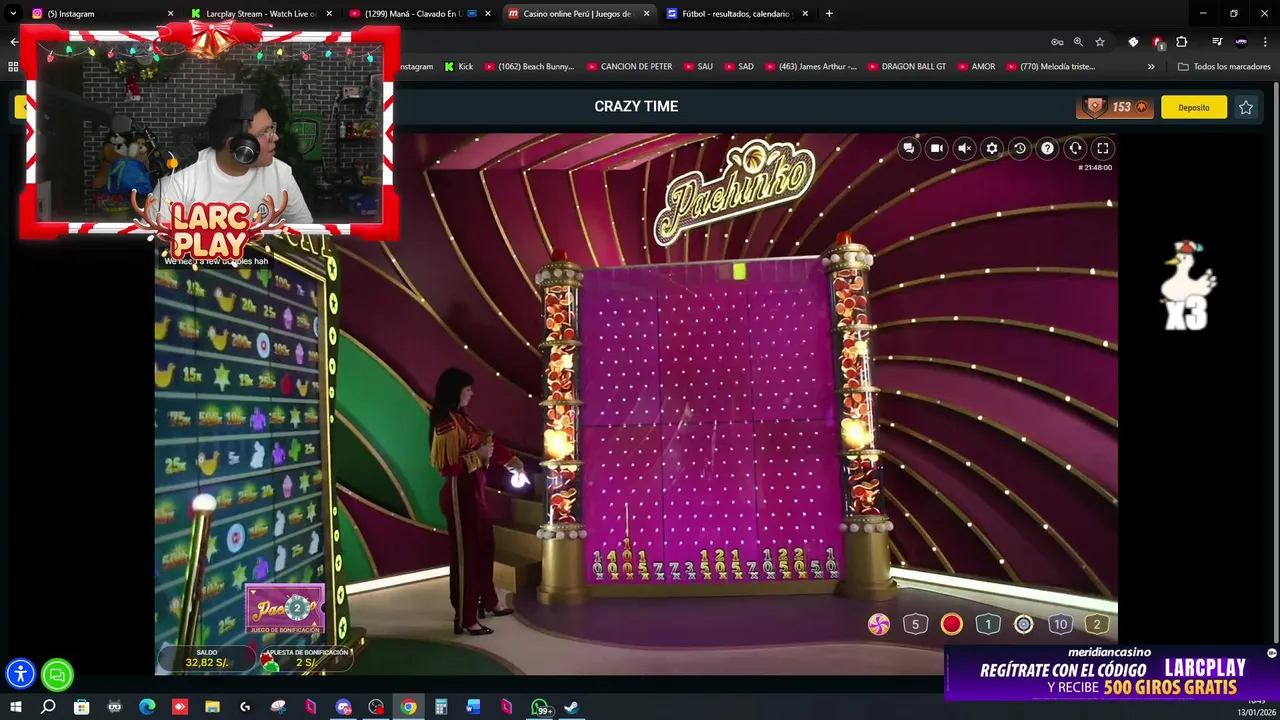This screenshot has height=720, width=1280.
Task: Click the meridiancasino LARCPLAY promo banner
Action: 1112,673
